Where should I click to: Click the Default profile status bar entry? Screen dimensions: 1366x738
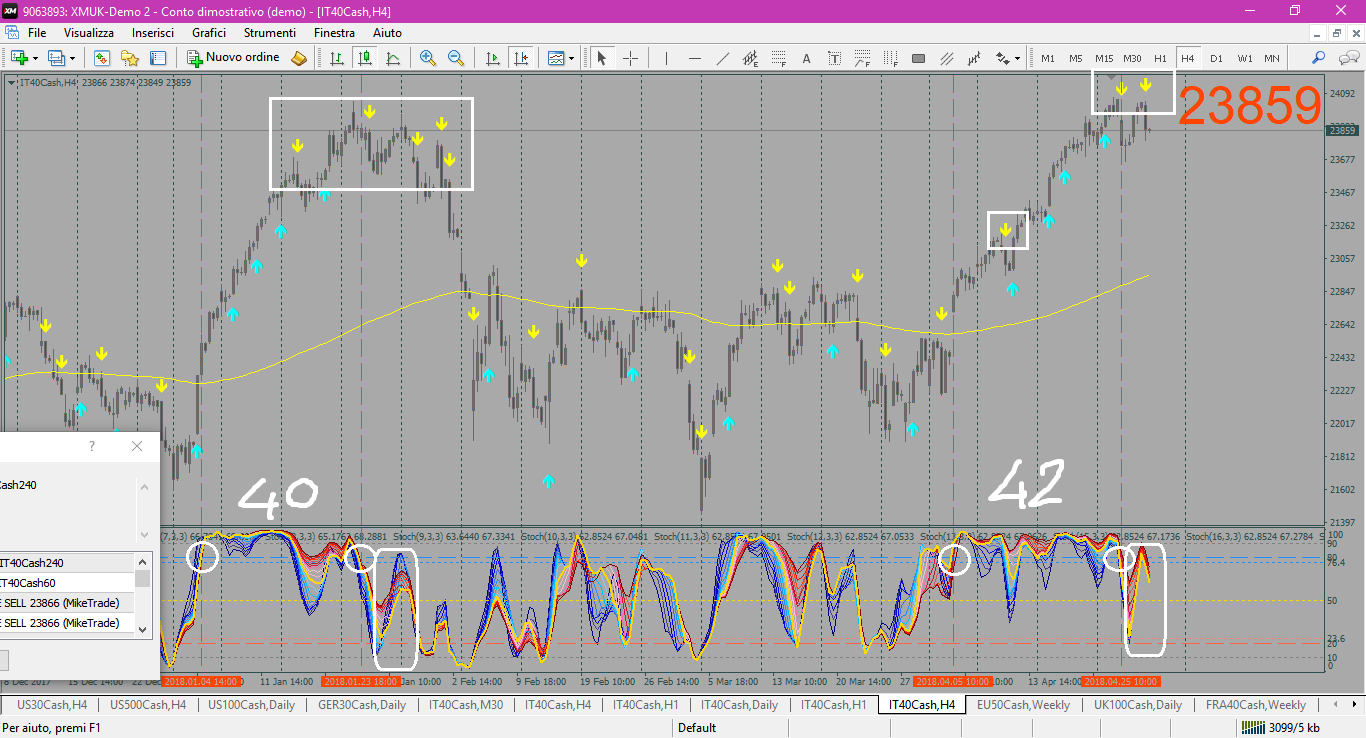click(x=697, y=728)
